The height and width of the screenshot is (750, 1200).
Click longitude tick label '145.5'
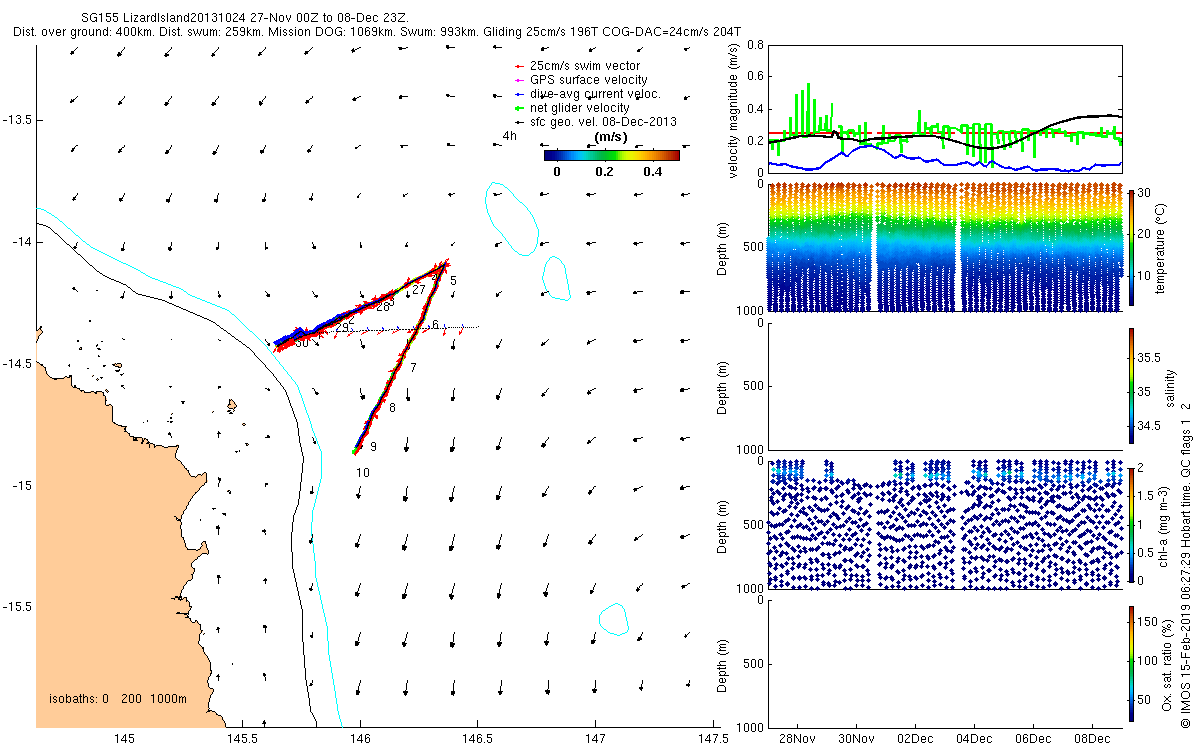point(242,740)
